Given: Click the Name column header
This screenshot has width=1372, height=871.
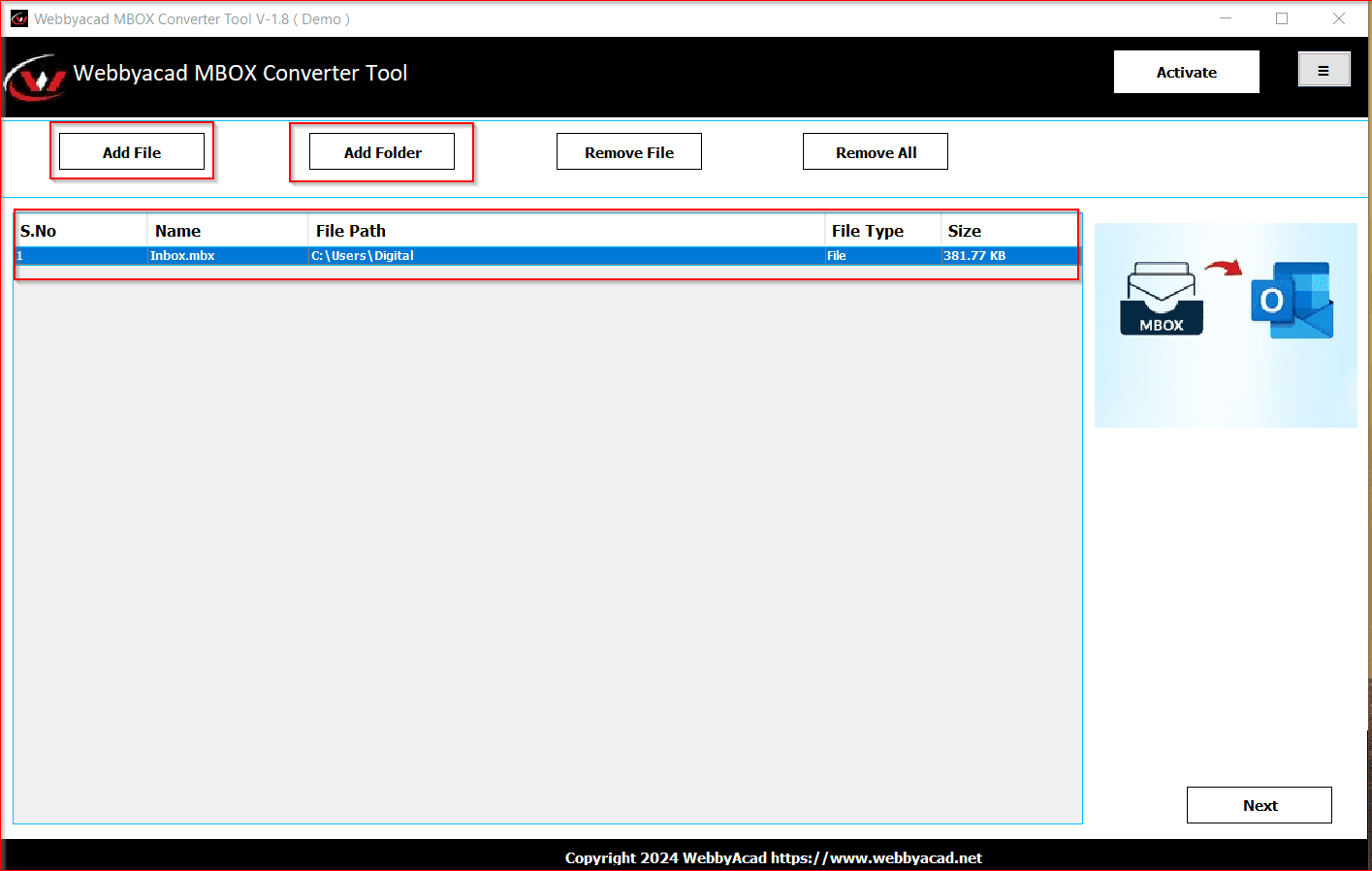Looking at the screenshot, I should click(x=177, y=230).
